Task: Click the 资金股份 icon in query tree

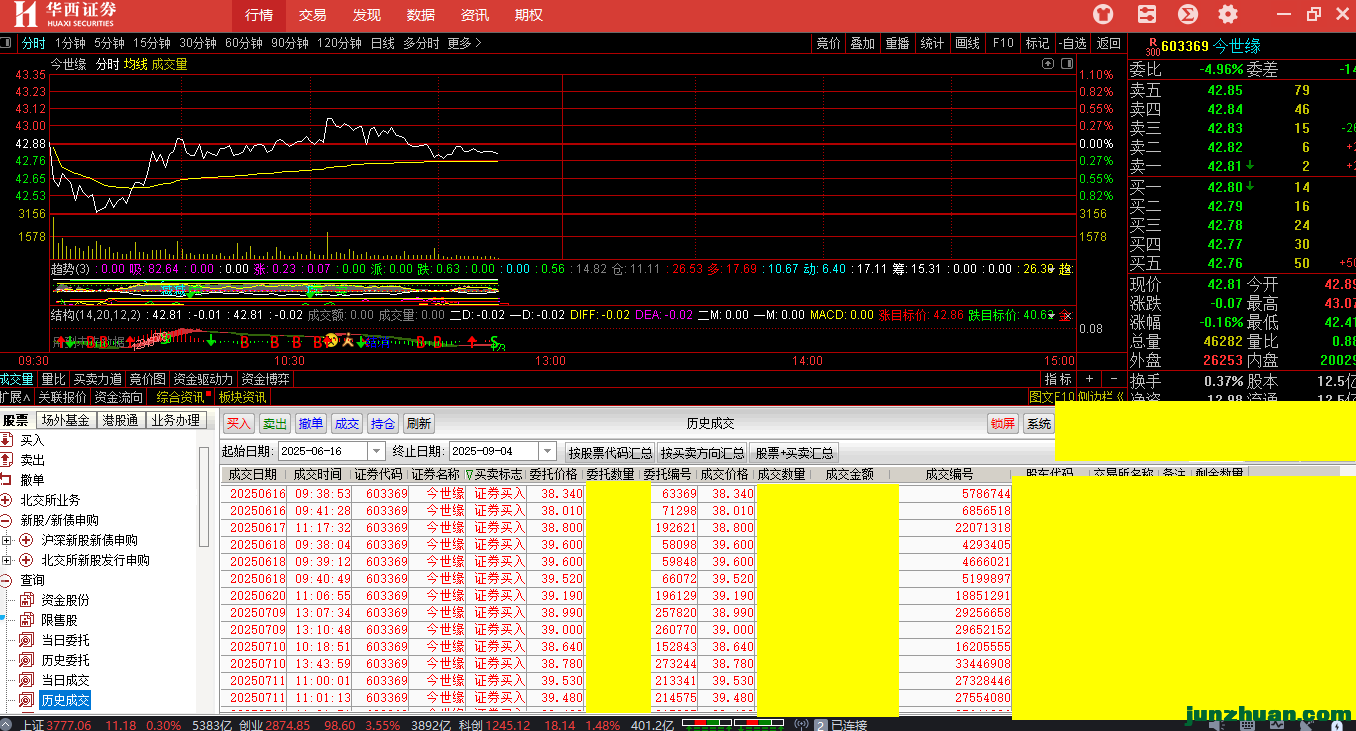Action: (x=27, y=600)
